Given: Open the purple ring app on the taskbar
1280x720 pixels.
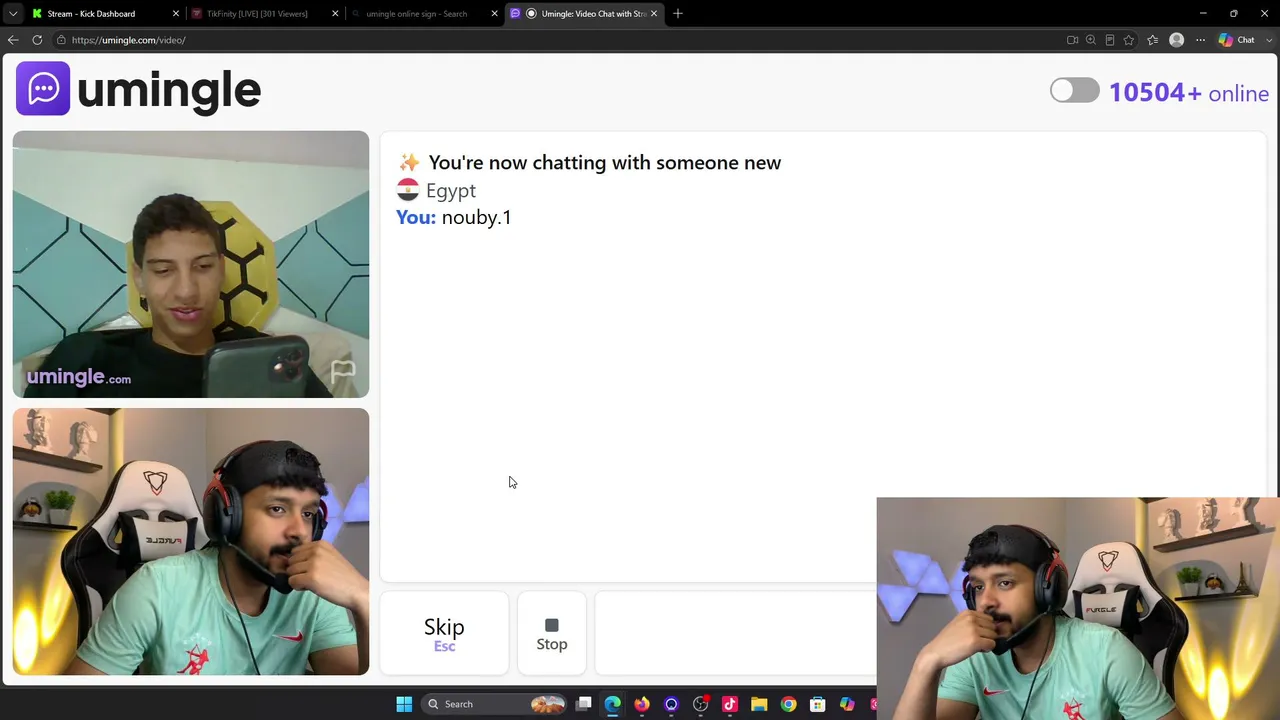Looking at the screenshot, I should pyautogui.click(x=671, y=704).
